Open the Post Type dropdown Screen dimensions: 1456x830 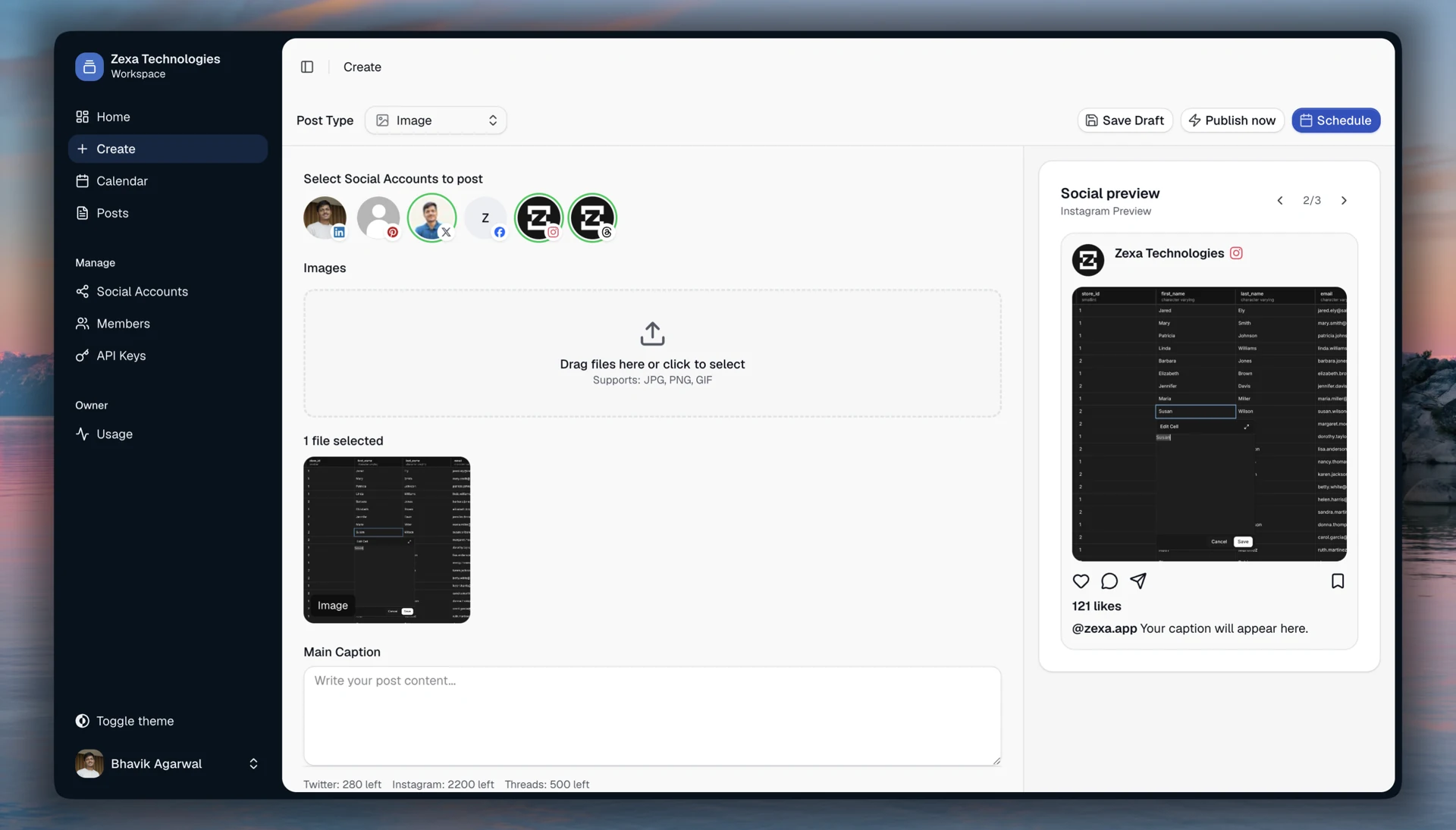pyautogui.click(x=436, y=121)
